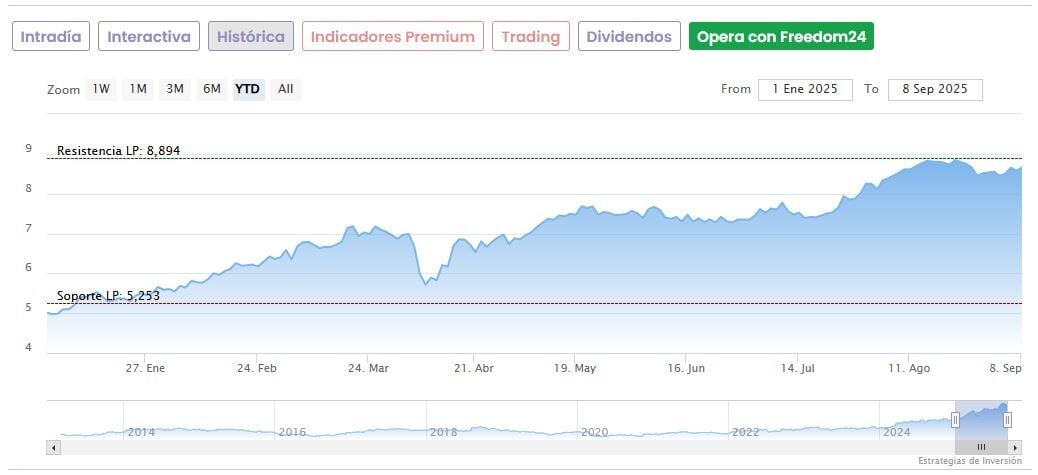Select the Histórica tab
This screenshot has width=1038, height=475.
pos(251,37)
